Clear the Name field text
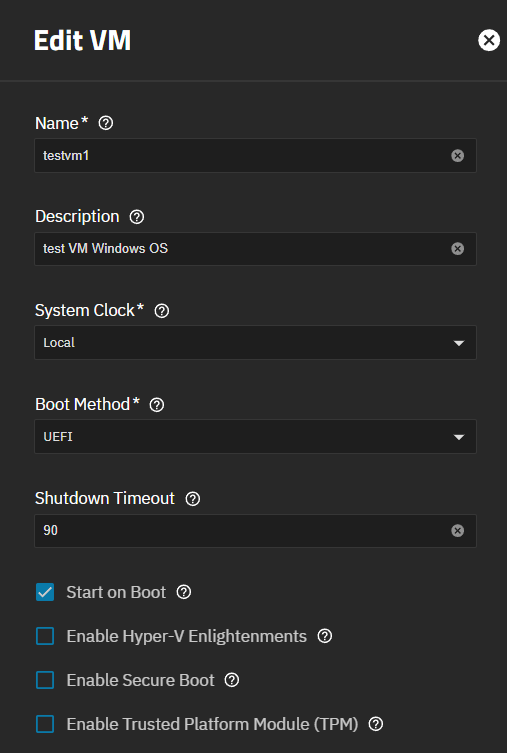 [x=458, y=156]
